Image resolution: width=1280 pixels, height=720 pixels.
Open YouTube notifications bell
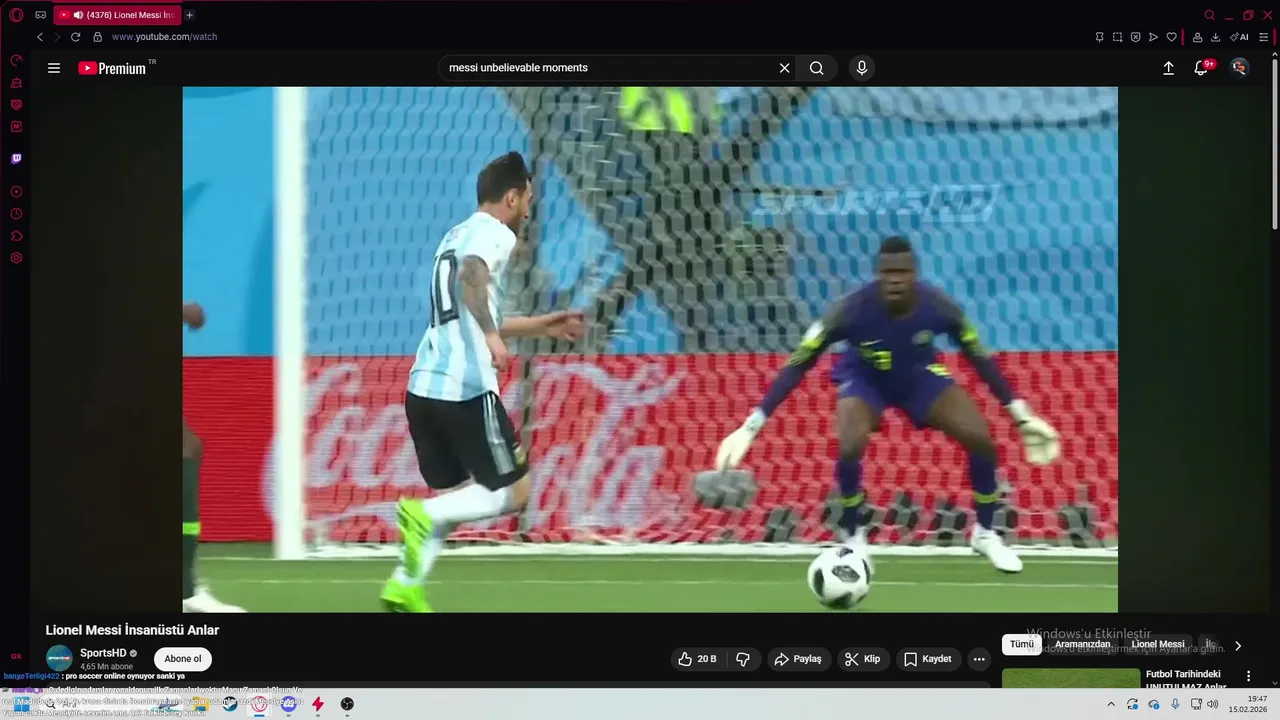[x=1202, y=68]
